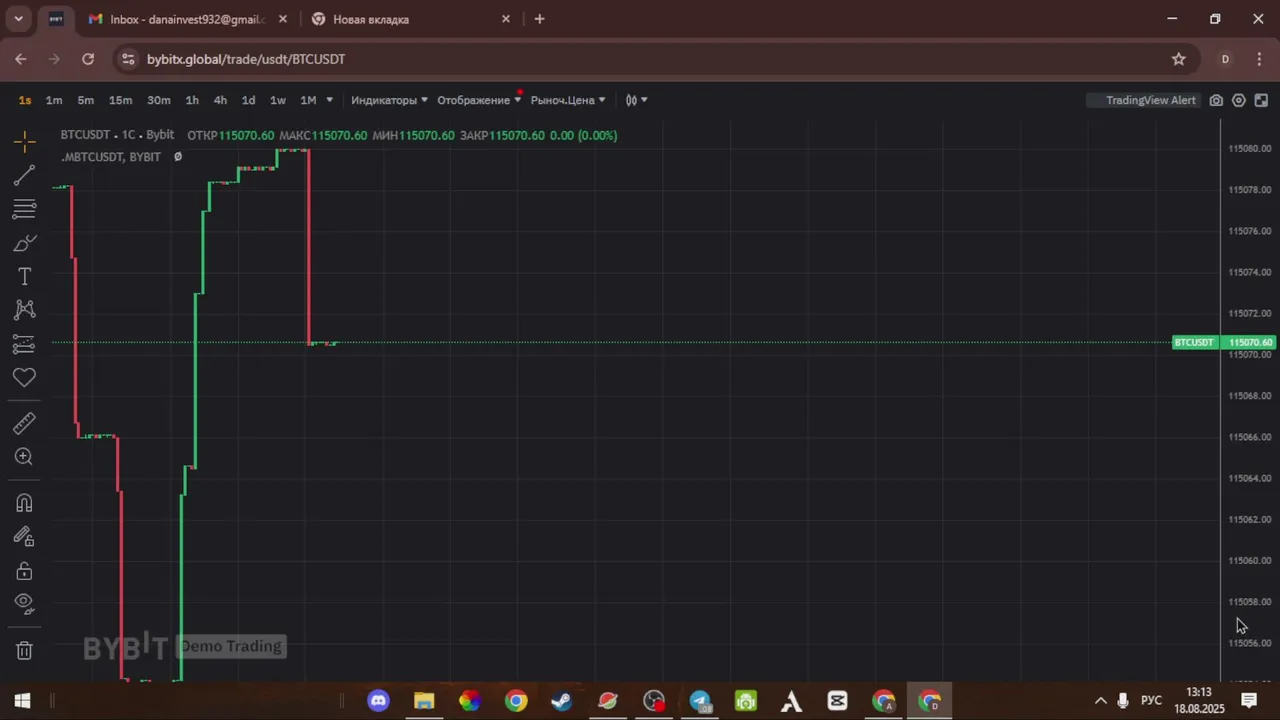
Task: Switch to the 5m timeframe
Action: 86,100
